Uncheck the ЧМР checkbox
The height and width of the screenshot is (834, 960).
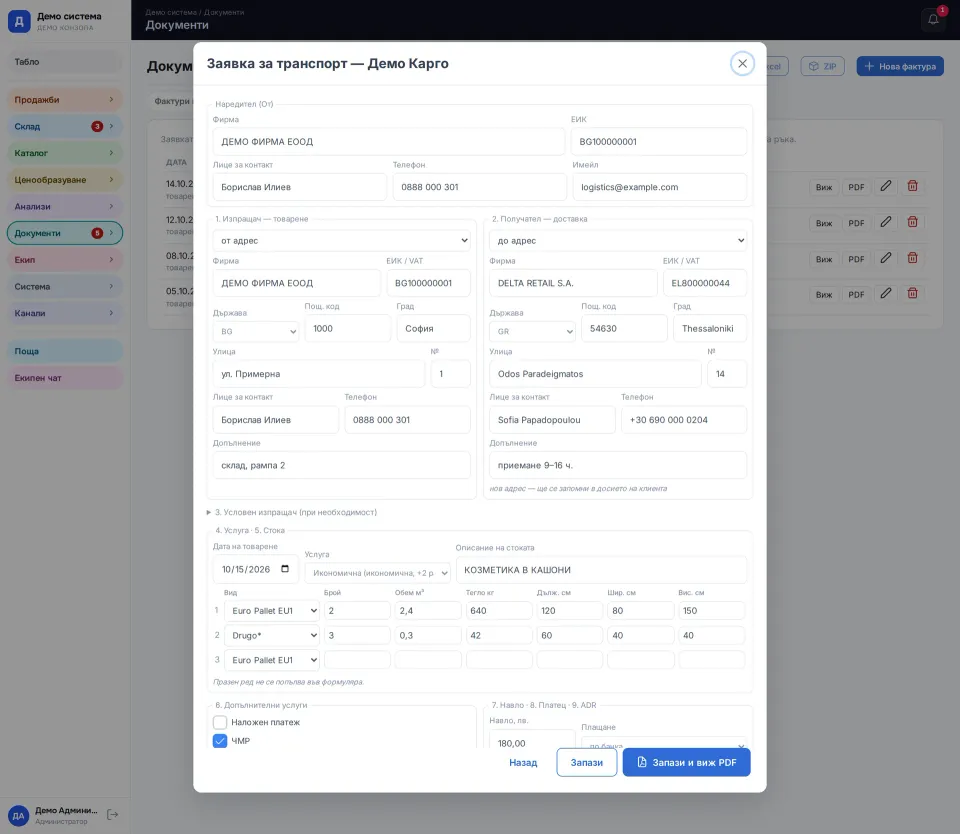[220, 741]
